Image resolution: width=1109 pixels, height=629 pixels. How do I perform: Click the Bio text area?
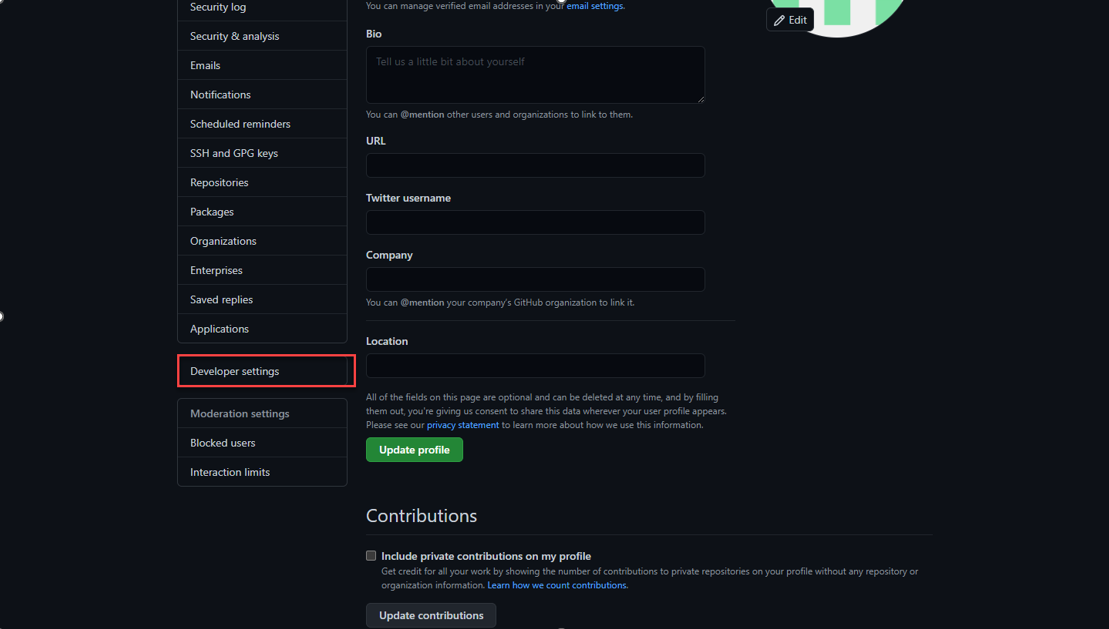click(x=535, y=75)
